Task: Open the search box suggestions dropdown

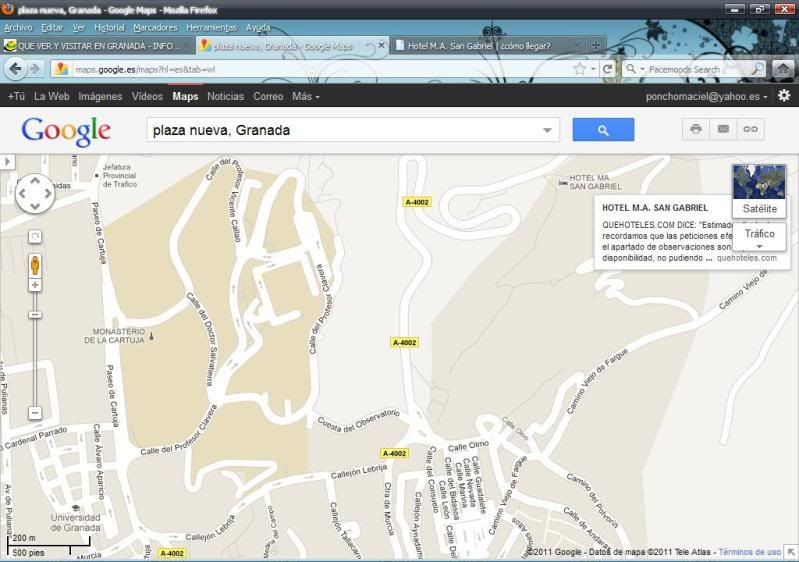Action: coord(547,130)
